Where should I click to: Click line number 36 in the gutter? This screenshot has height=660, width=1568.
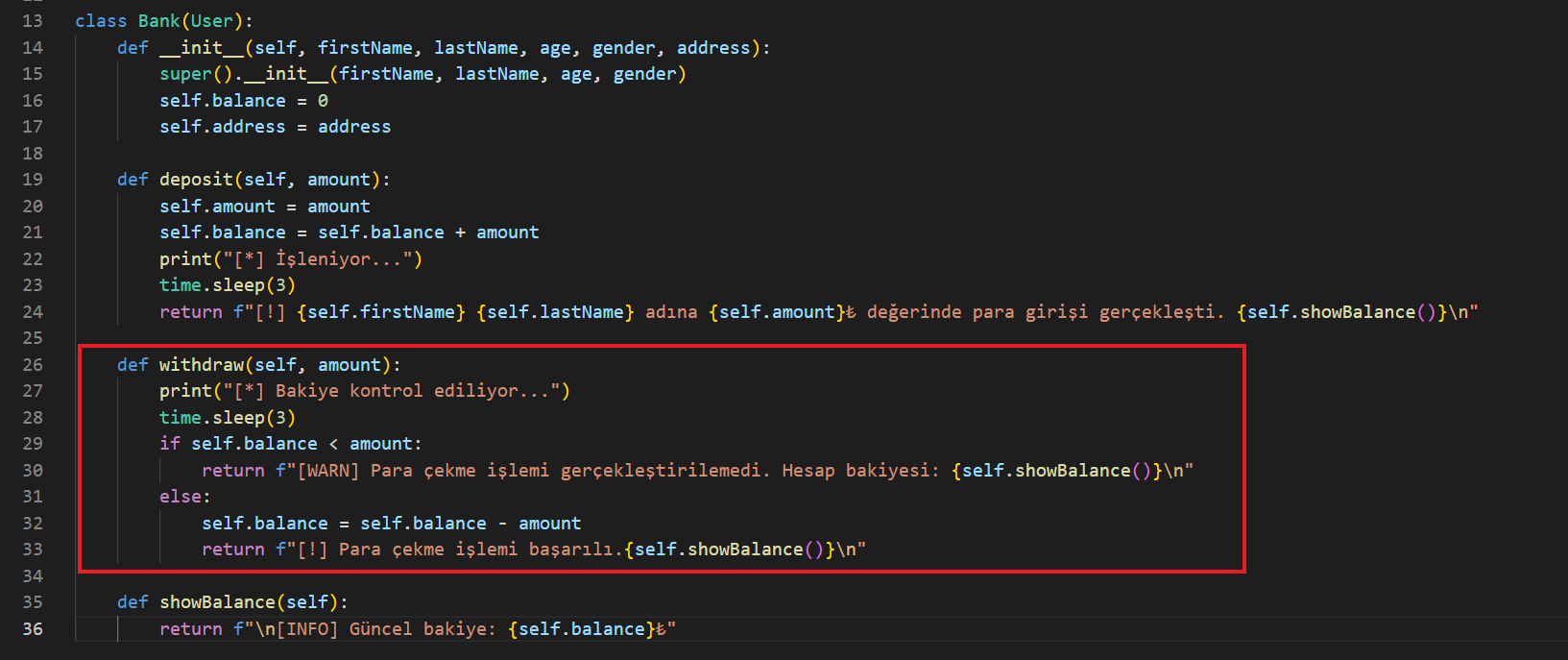(x=33, y=629)
